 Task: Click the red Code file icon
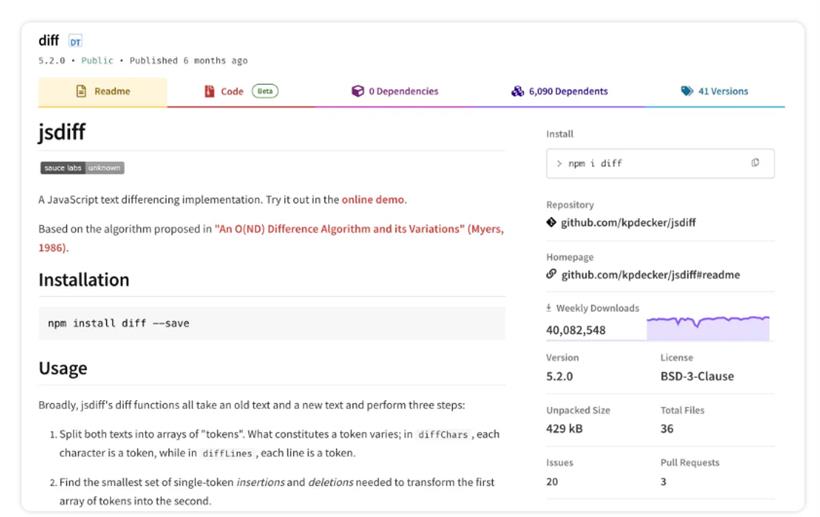click(209, 91)
